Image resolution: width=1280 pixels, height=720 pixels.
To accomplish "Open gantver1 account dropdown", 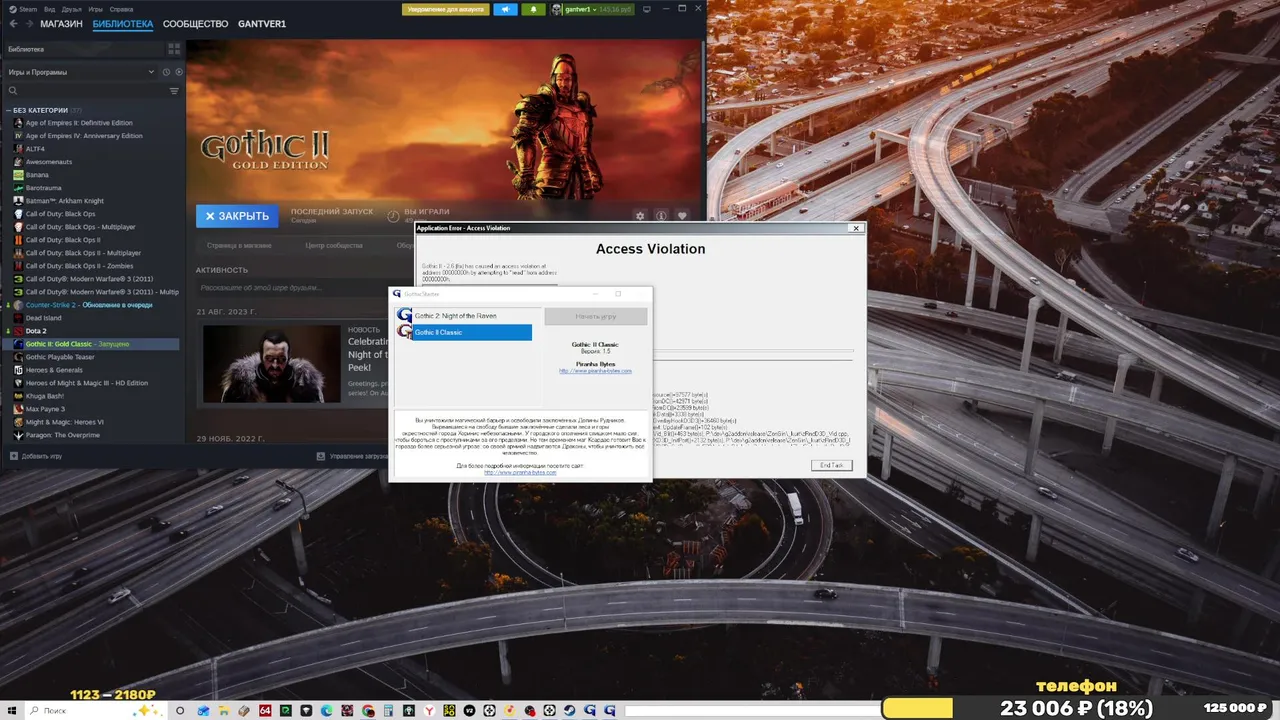I will 591,9.
